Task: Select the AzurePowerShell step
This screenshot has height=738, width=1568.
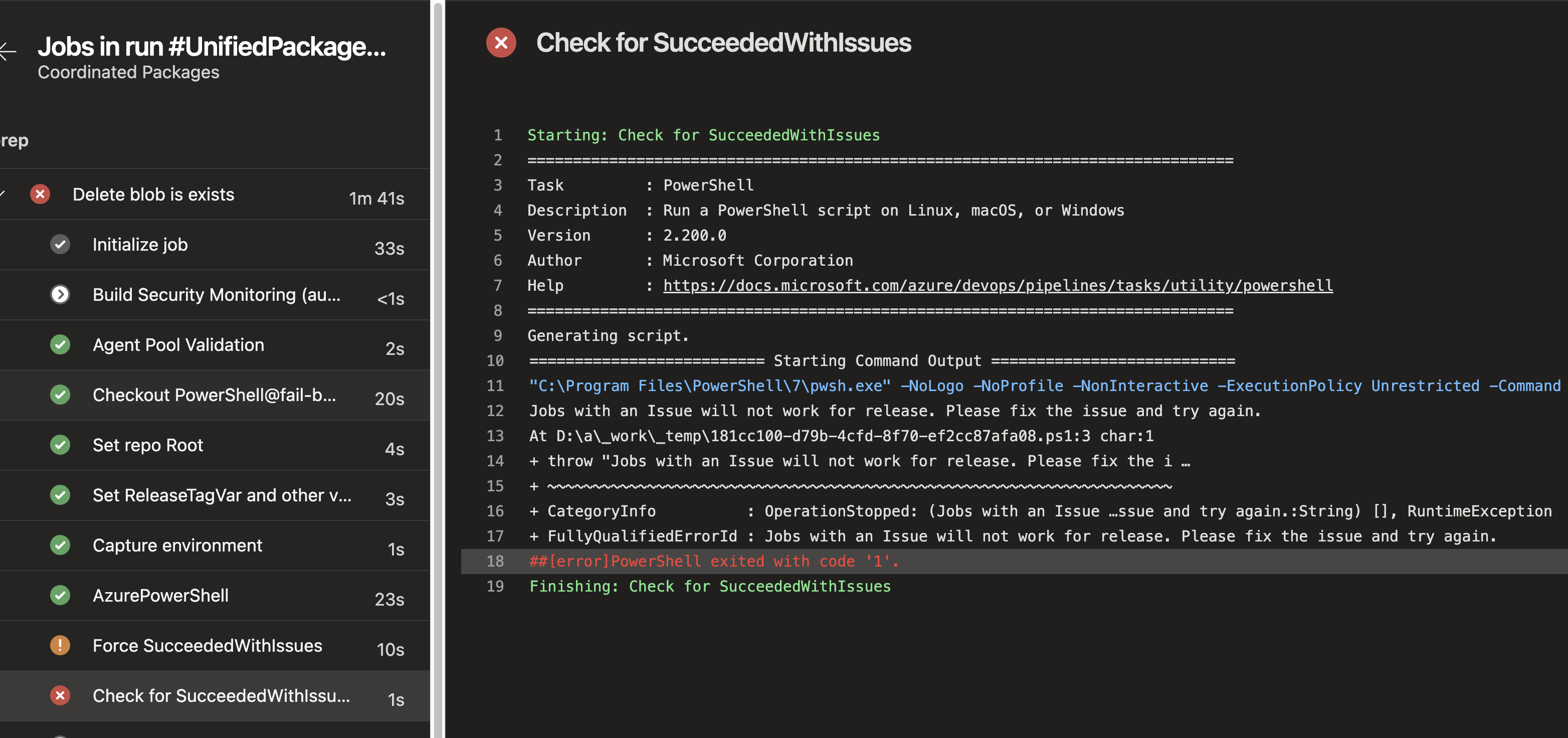Action: click(215, 596)
